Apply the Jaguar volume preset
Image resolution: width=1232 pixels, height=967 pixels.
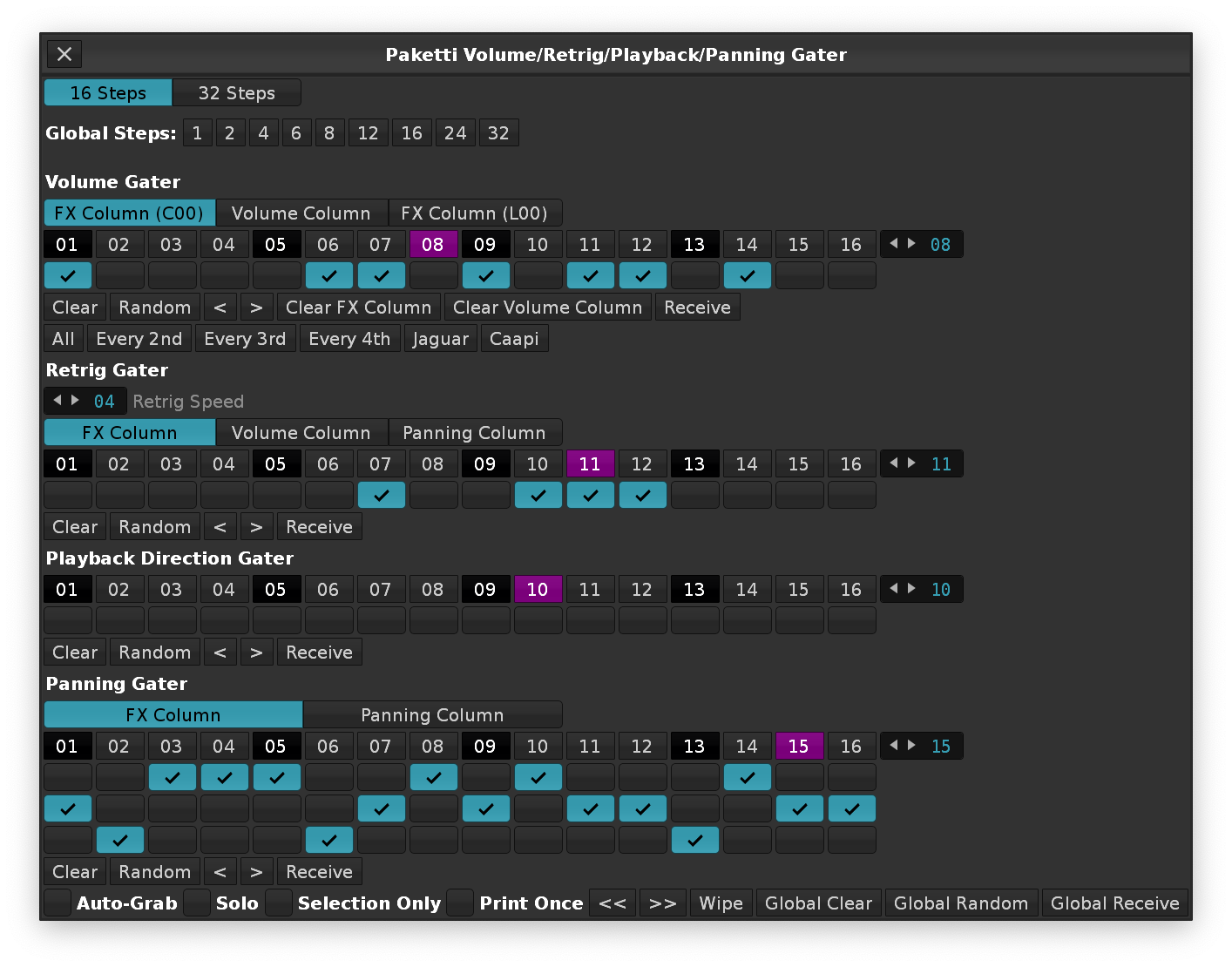[440, 339]
